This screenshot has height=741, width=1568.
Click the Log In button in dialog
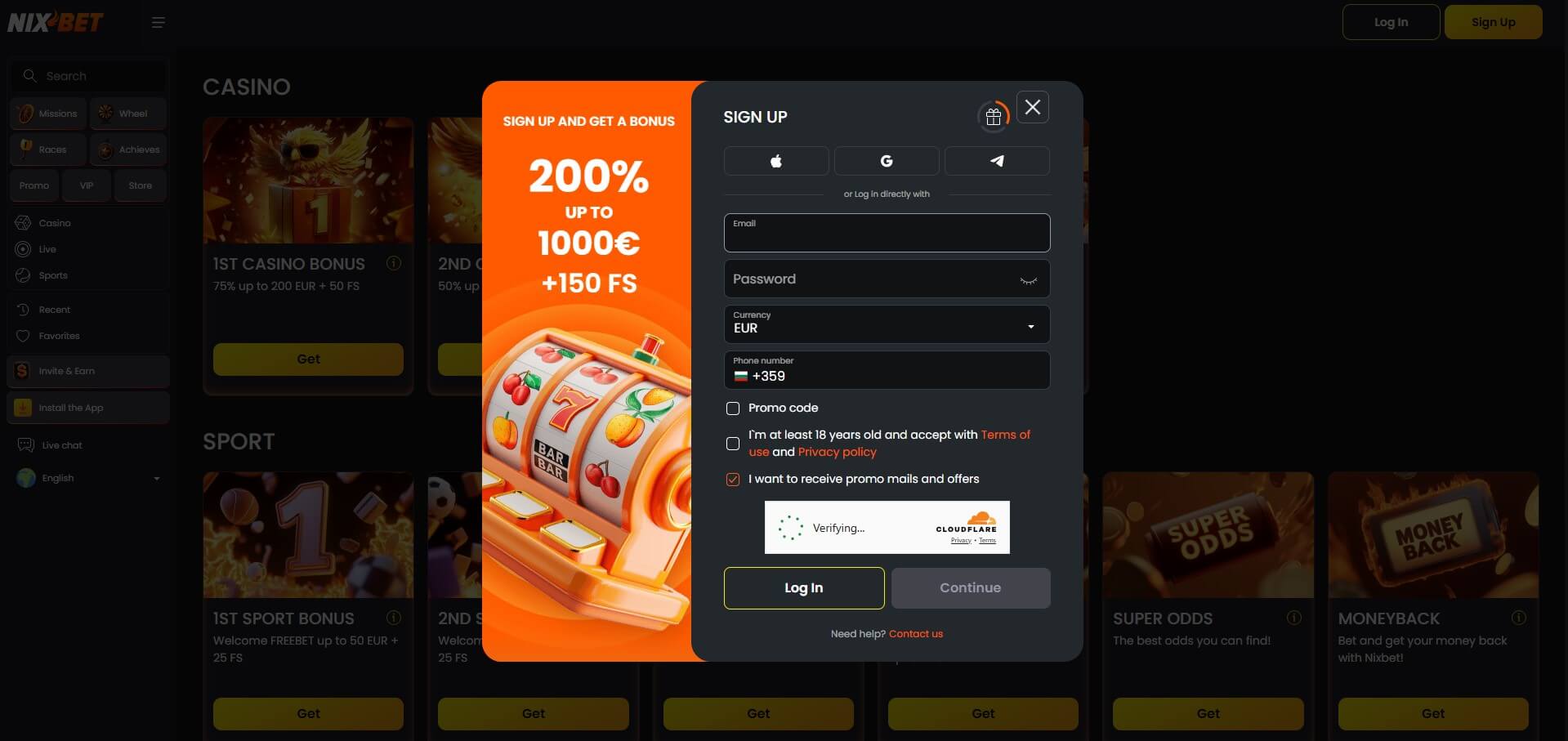coord(804,588)
